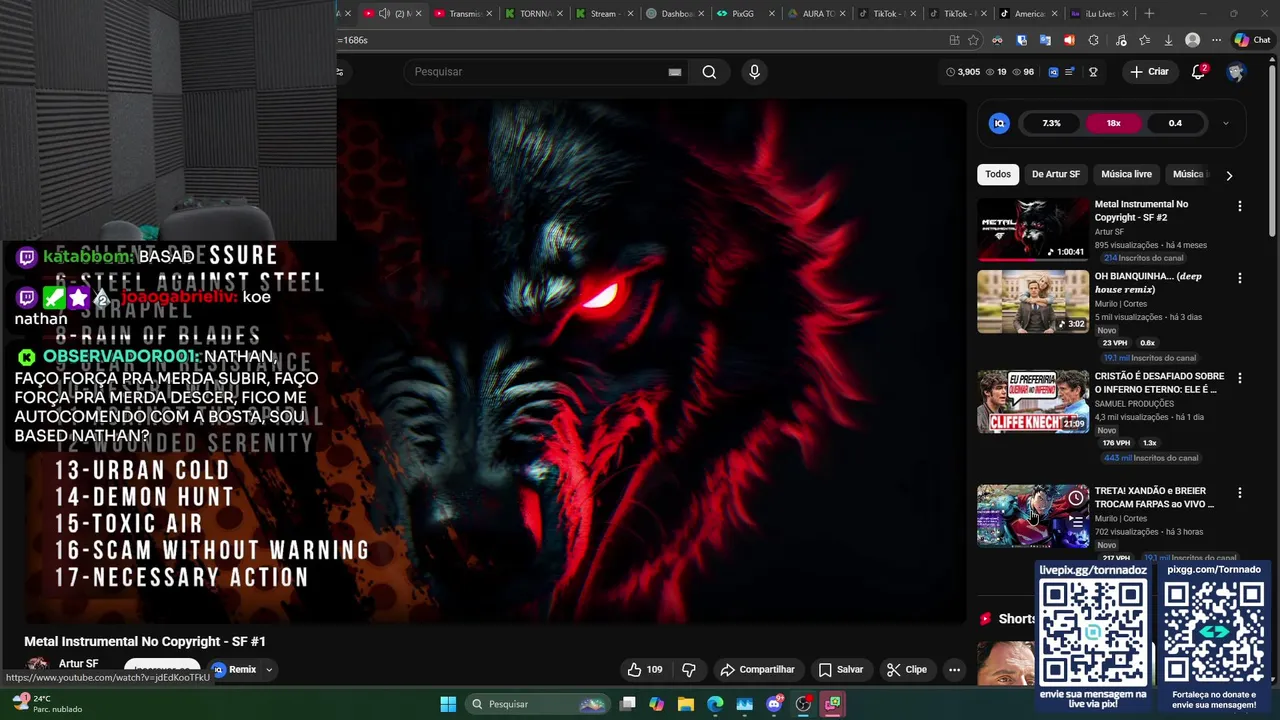1280x720 pixels.
Task: Switch to the iLu Lives browser tab
Action: [x=1099, y=14]
